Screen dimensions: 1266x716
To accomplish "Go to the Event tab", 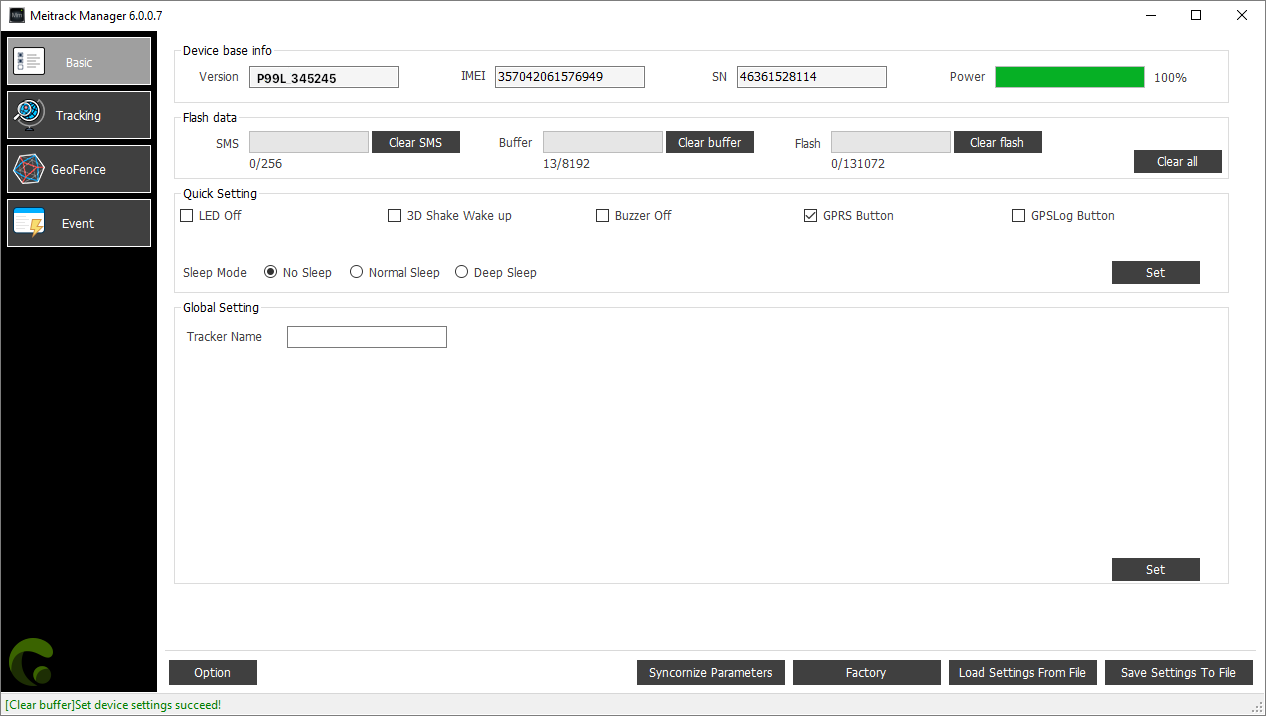I will (79, 223).
